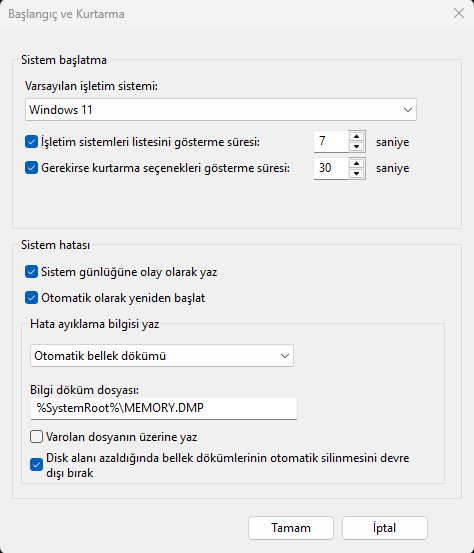Uncheck Otomatik olarak yeniden başlat
Image resolution: width=474 pixels, height=553 pixels.
coord(31,298)
